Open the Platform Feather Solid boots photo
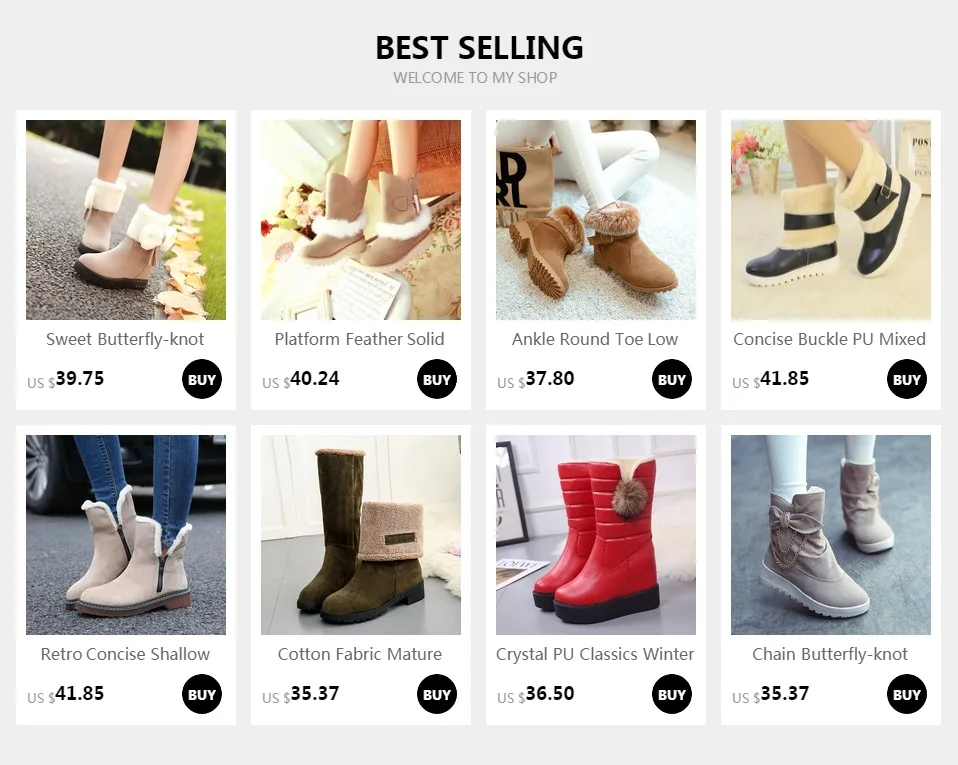The image size is (958, 765). coord(361,220)
